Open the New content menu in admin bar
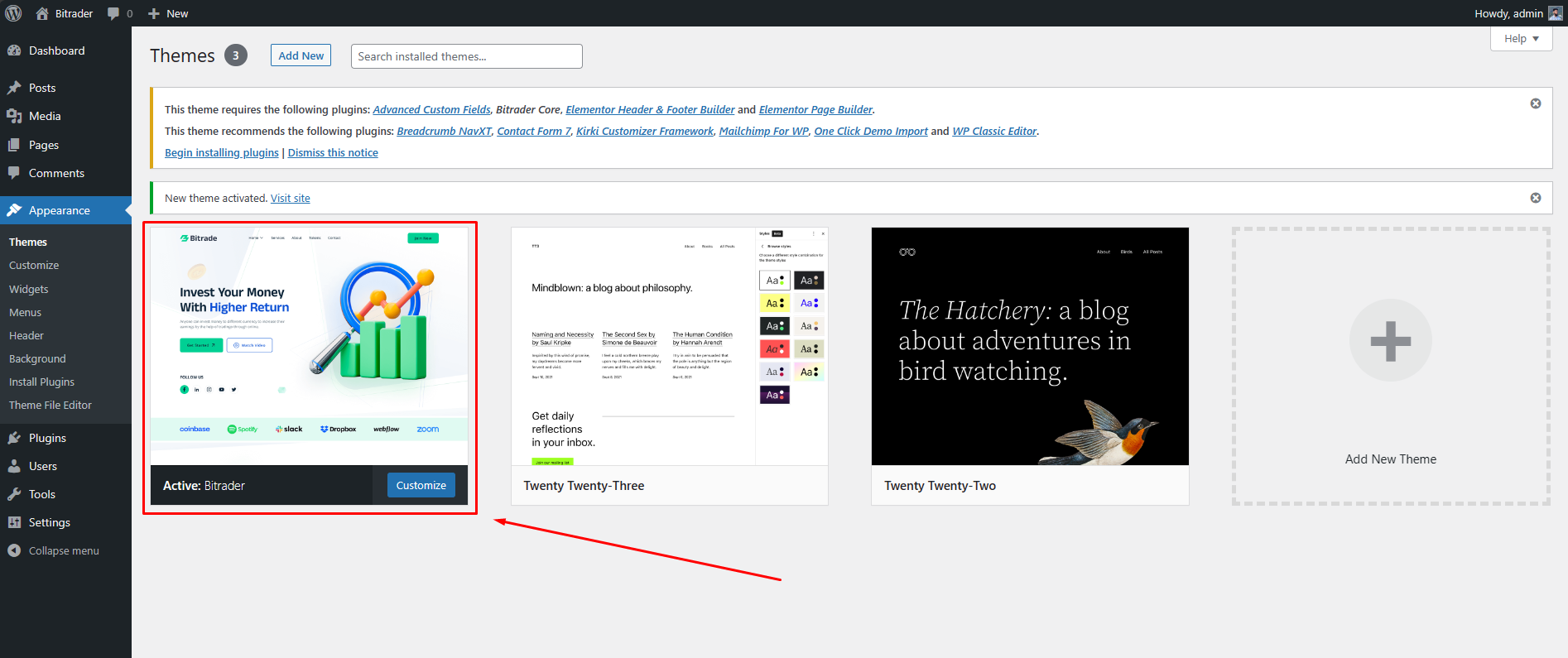 [x=168, y=13]
